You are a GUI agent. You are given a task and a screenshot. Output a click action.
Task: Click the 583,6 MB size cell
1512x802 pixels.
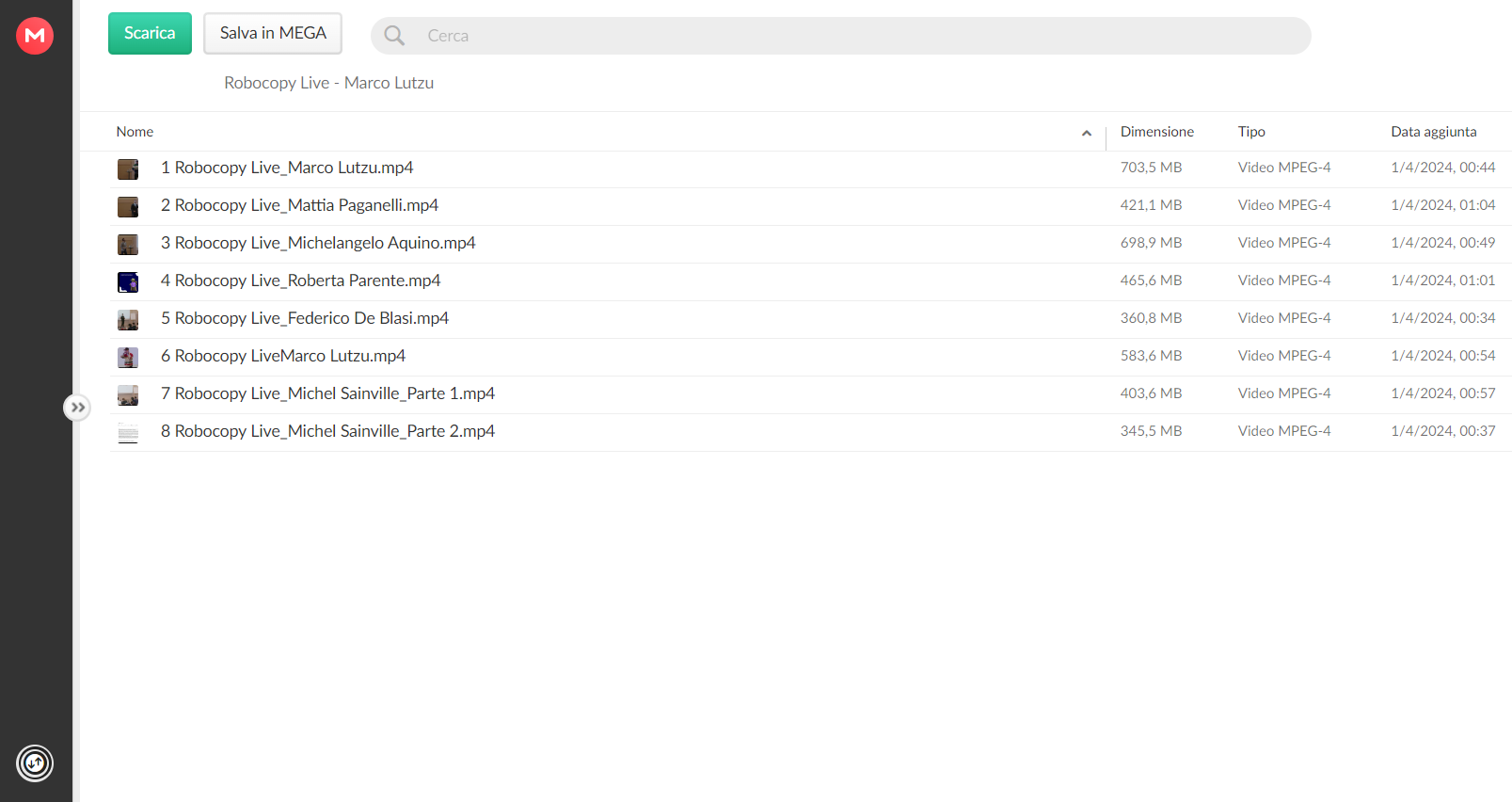click(x=1151, y=356)
